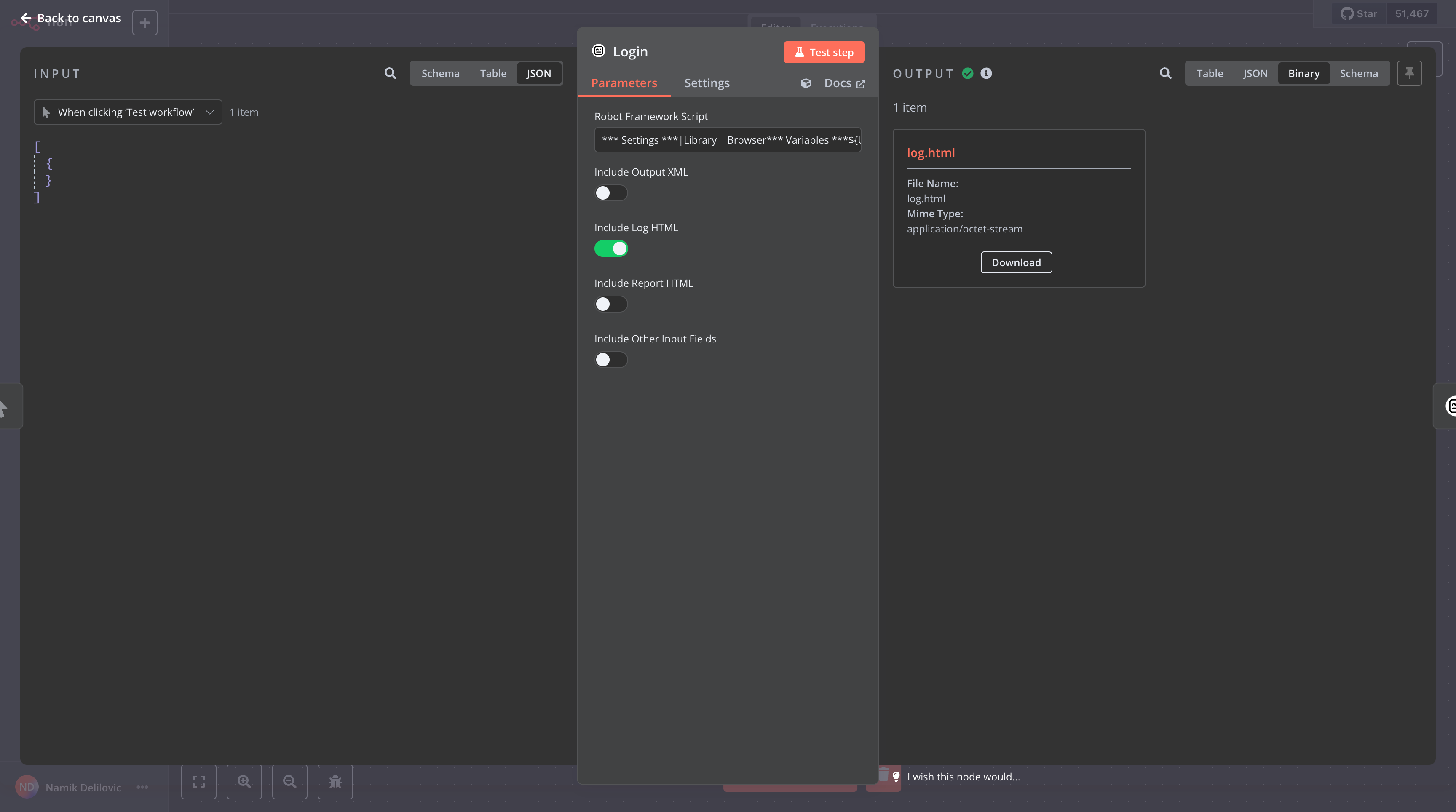Download the log.html file

pos(1016,263)
